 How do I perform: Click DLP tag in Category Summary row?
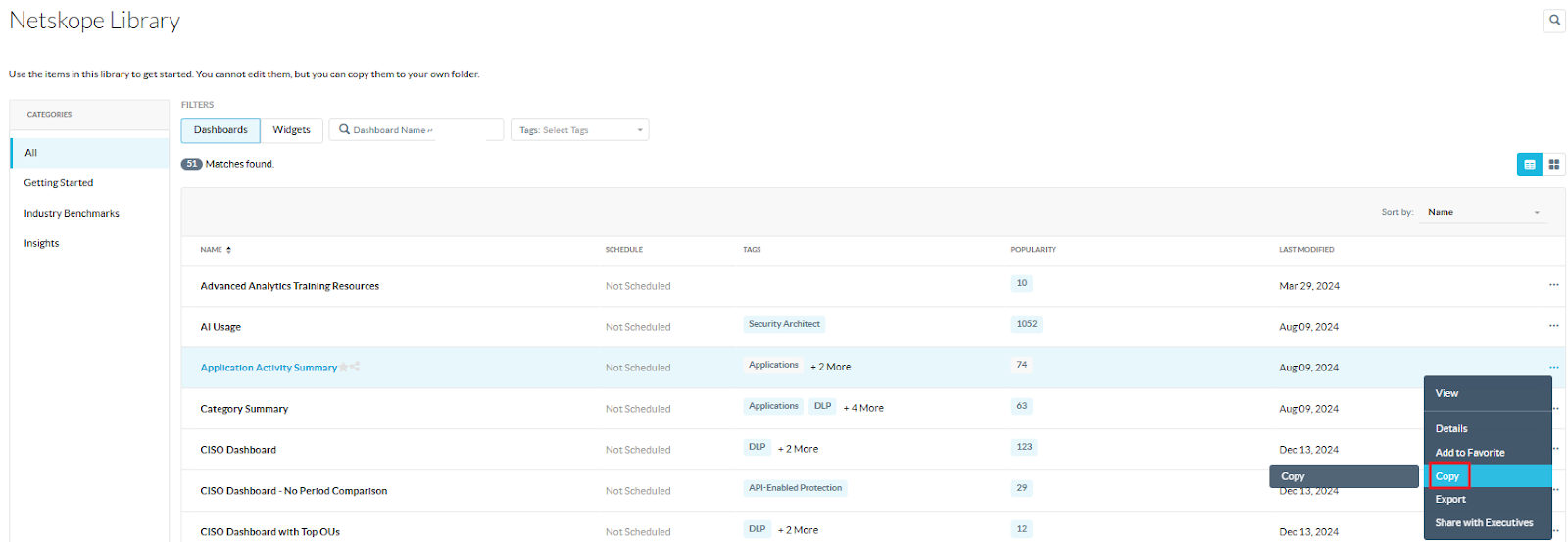823,406
